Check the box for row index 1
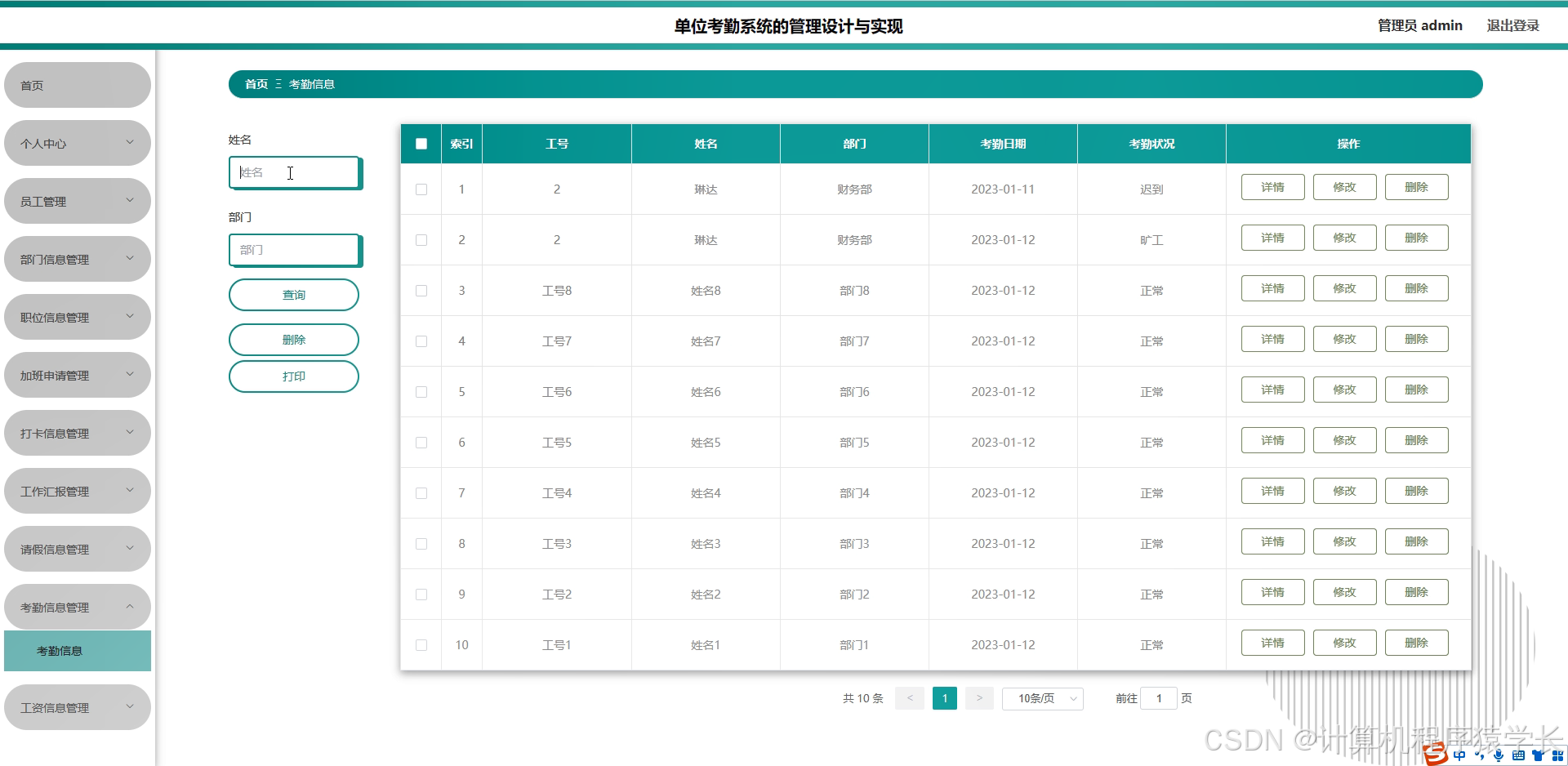This screenshot has height=766, width=1568. pyautogui.click(x=421, y=189)
